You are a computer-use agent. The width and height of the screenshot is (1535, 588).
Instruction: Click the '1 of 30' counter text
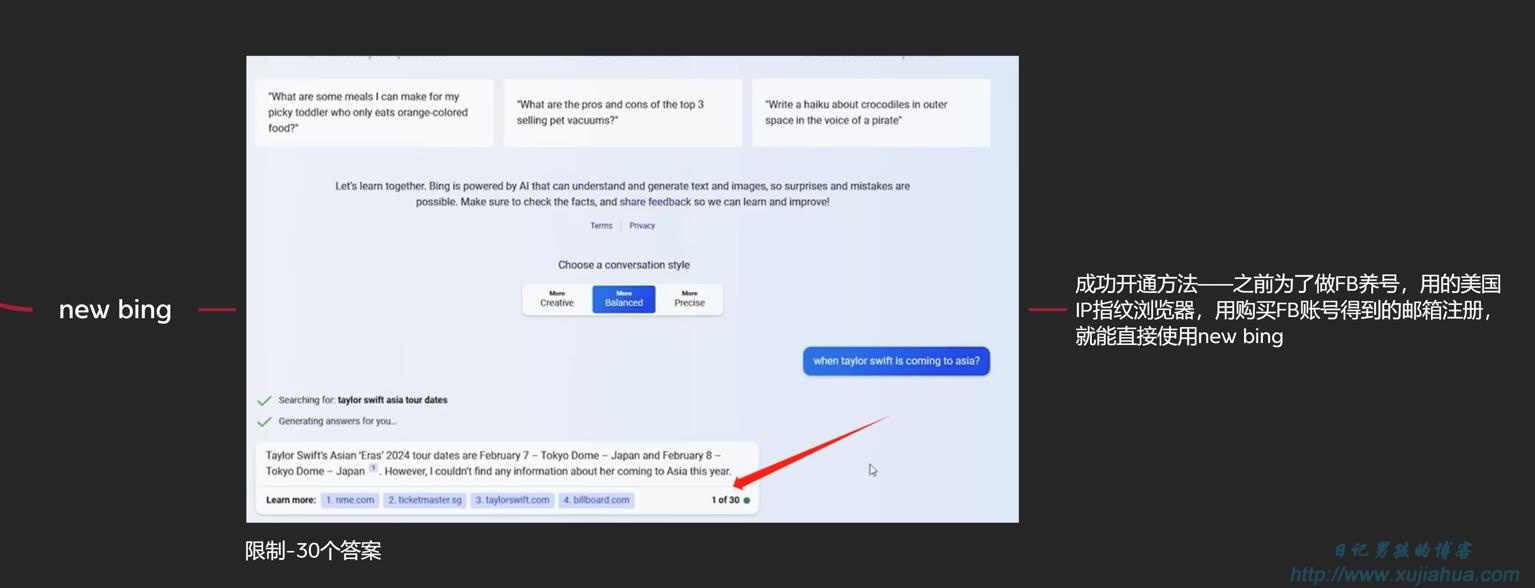[725, 500]
